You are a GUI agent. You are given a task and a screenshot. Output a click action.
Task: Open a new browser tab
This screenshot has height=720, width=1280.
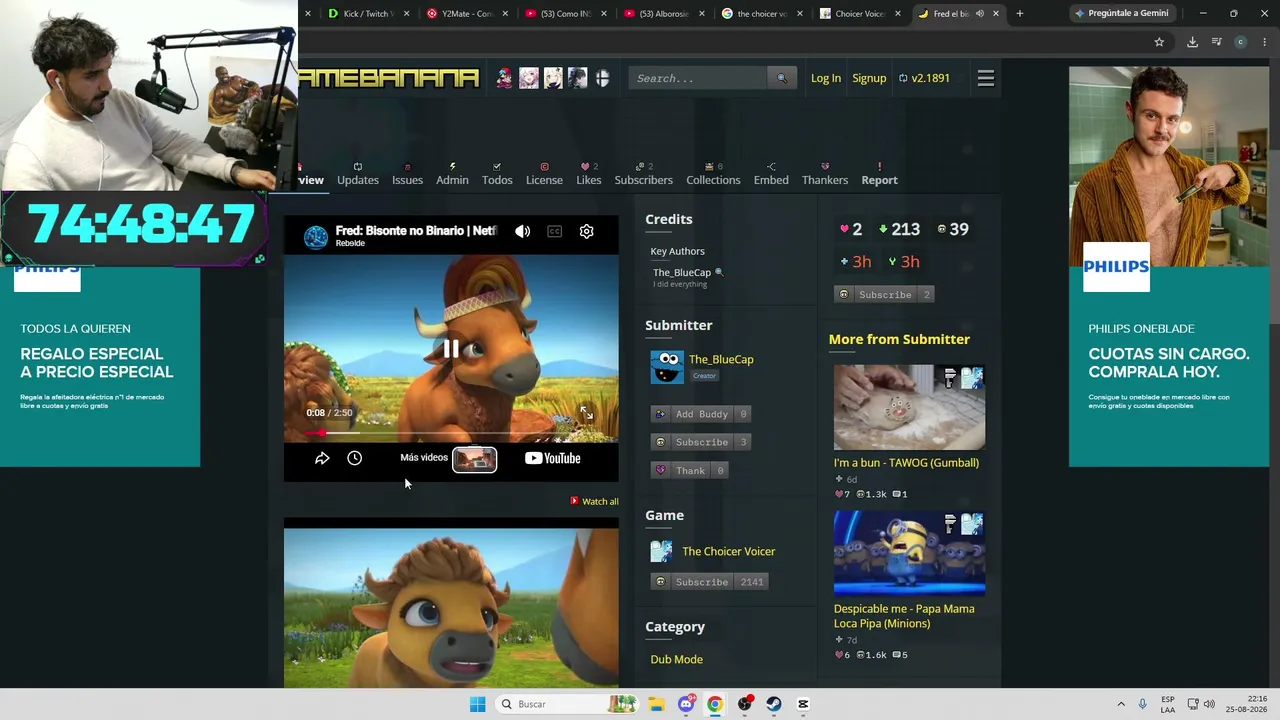pyautogui.click(x=1019, y=14)
